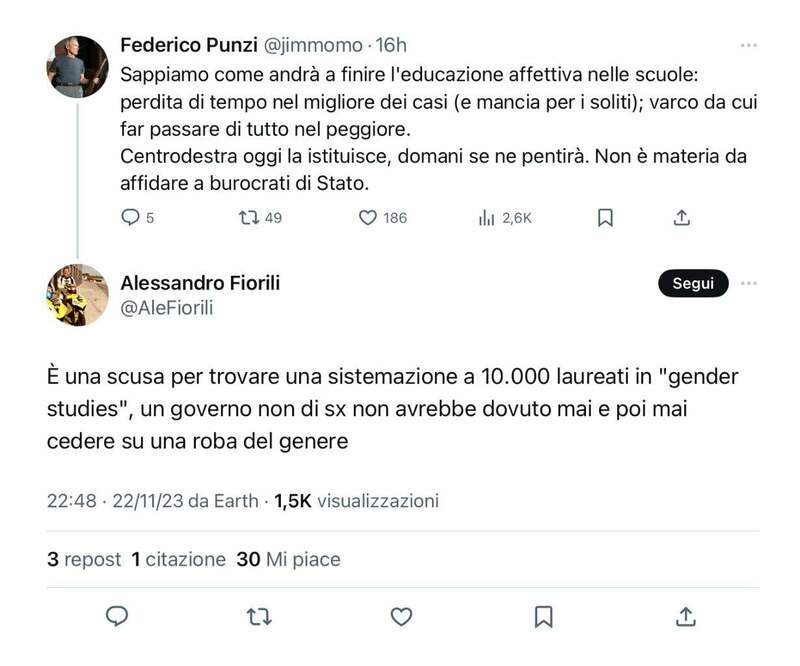Open more options on Punzi's tweet
Screen dimensions: 800x666
(748, 45)
